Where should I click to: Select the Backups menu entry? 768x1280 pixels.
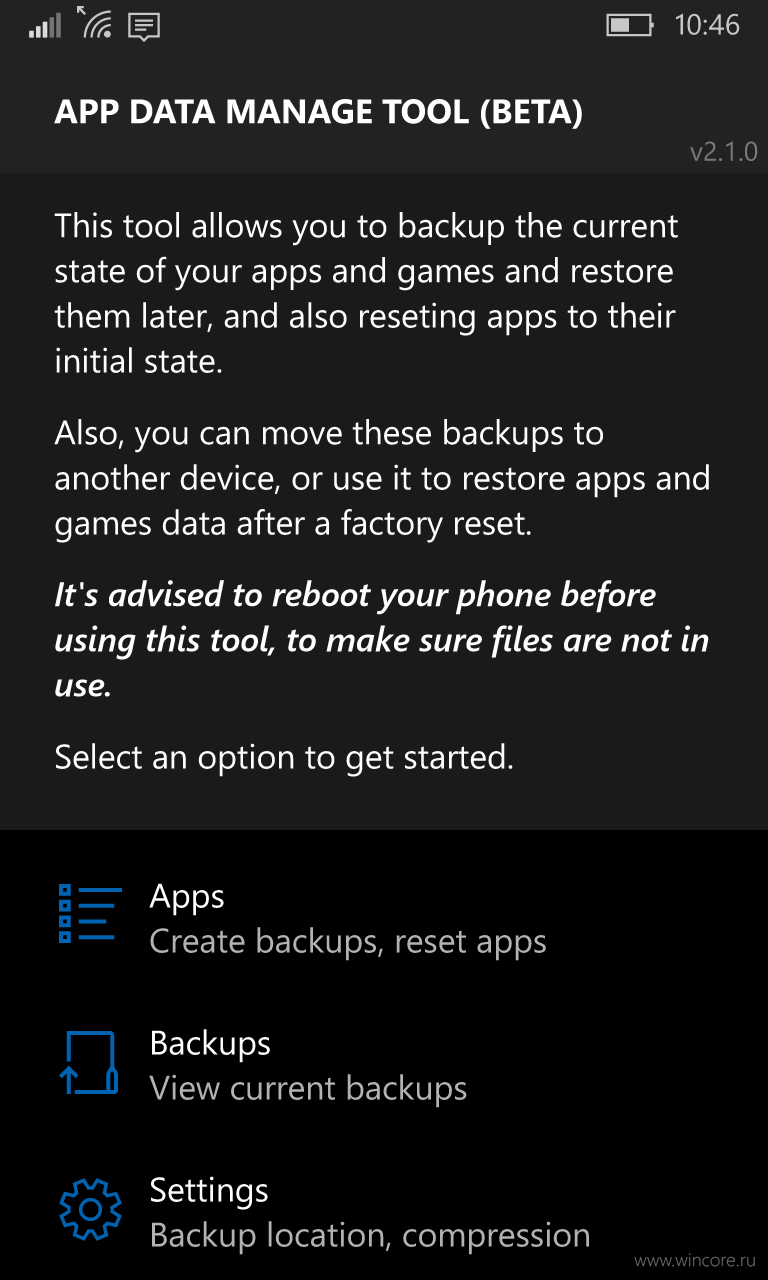[384, 1065]
